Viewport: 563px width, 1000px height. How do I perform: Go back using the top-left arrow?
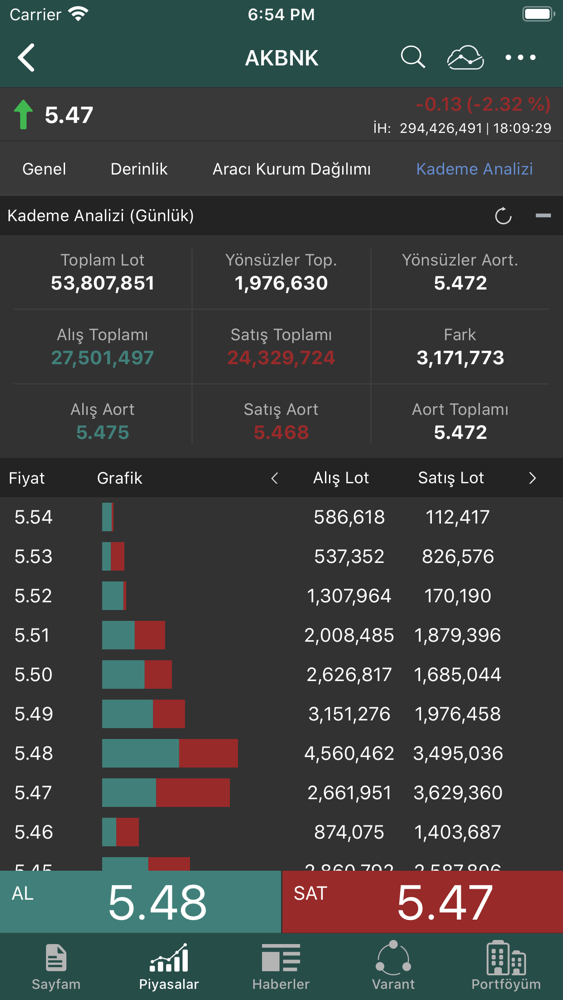pos(26,57)
